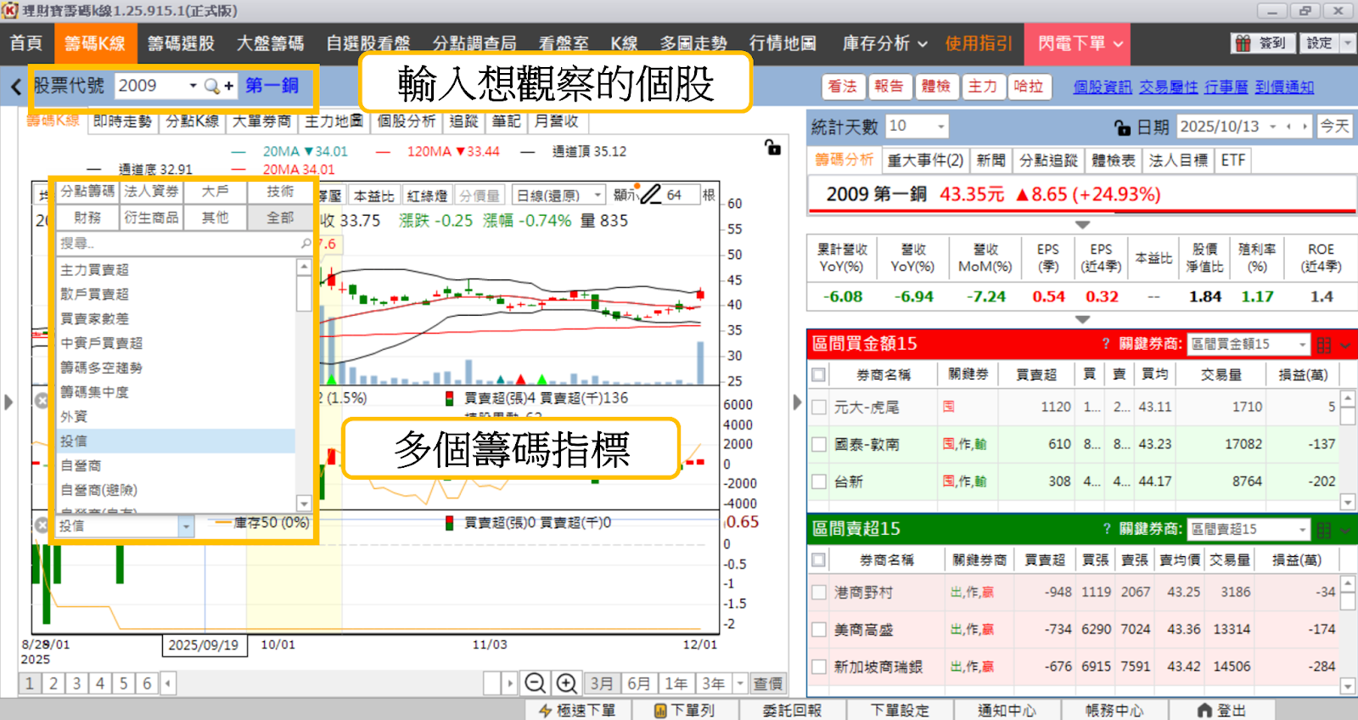Open the 統計天數 dropdown showing 10
Image resolution: width=1358 pixels, height=720 pixels.
click(916, 127)
